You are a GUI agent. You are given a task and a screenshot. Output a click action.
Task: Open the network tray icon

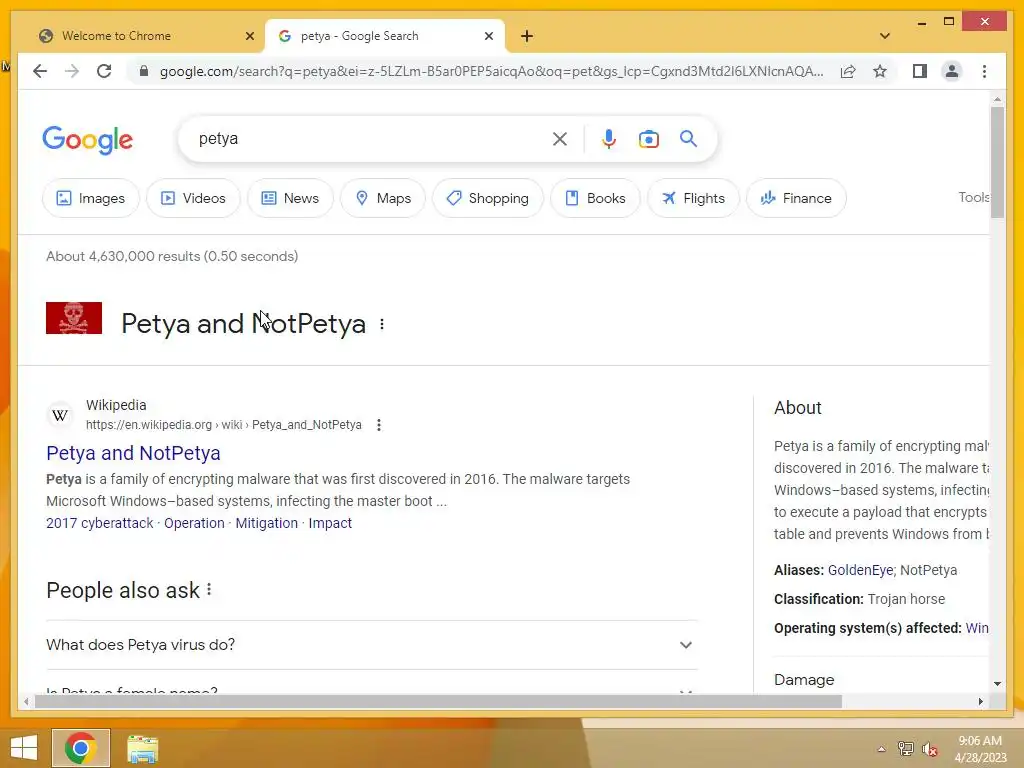pos(905,749)
